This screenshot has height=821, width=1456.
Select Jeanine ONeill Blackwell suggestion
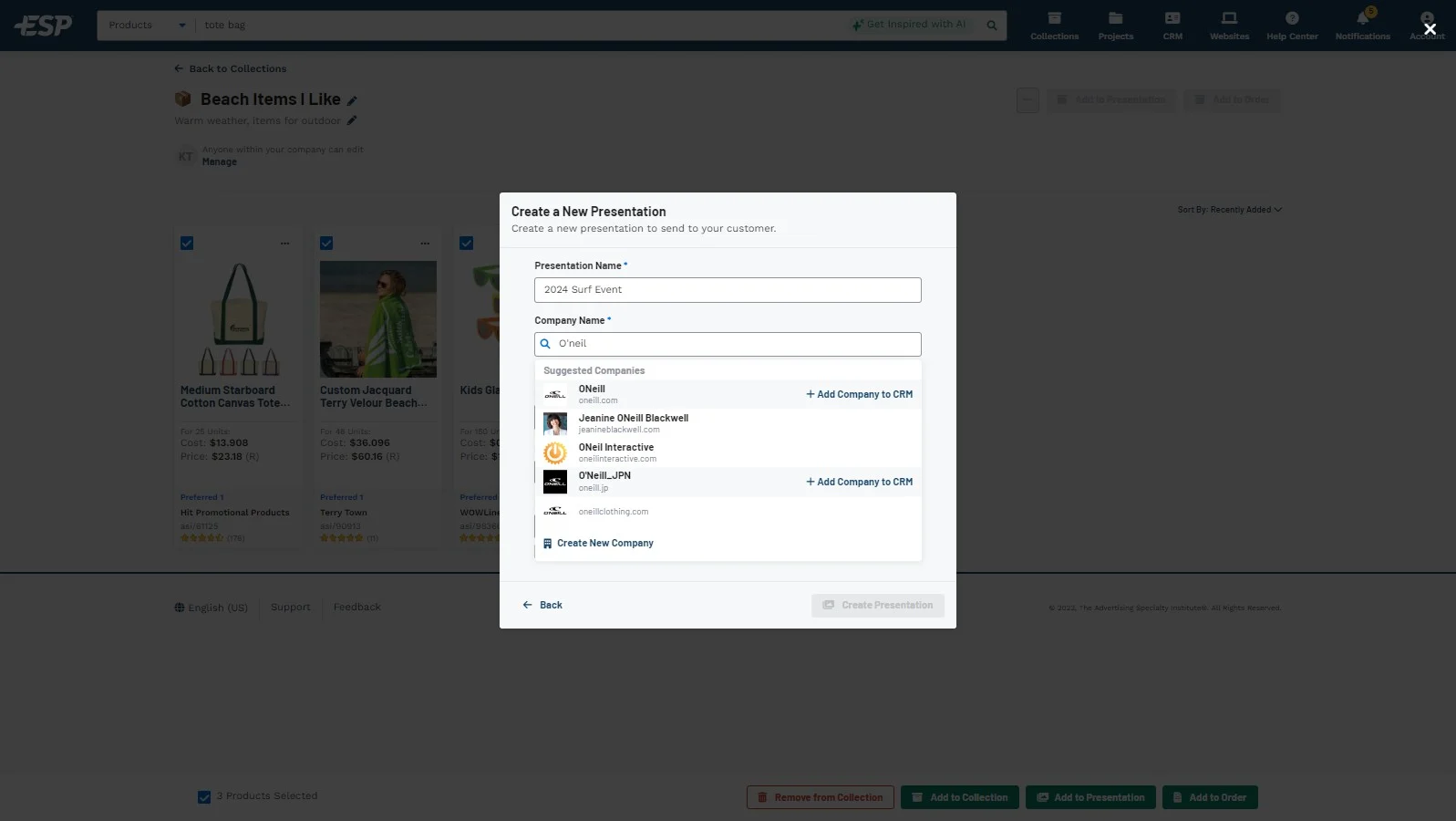[x=728, y=423]
